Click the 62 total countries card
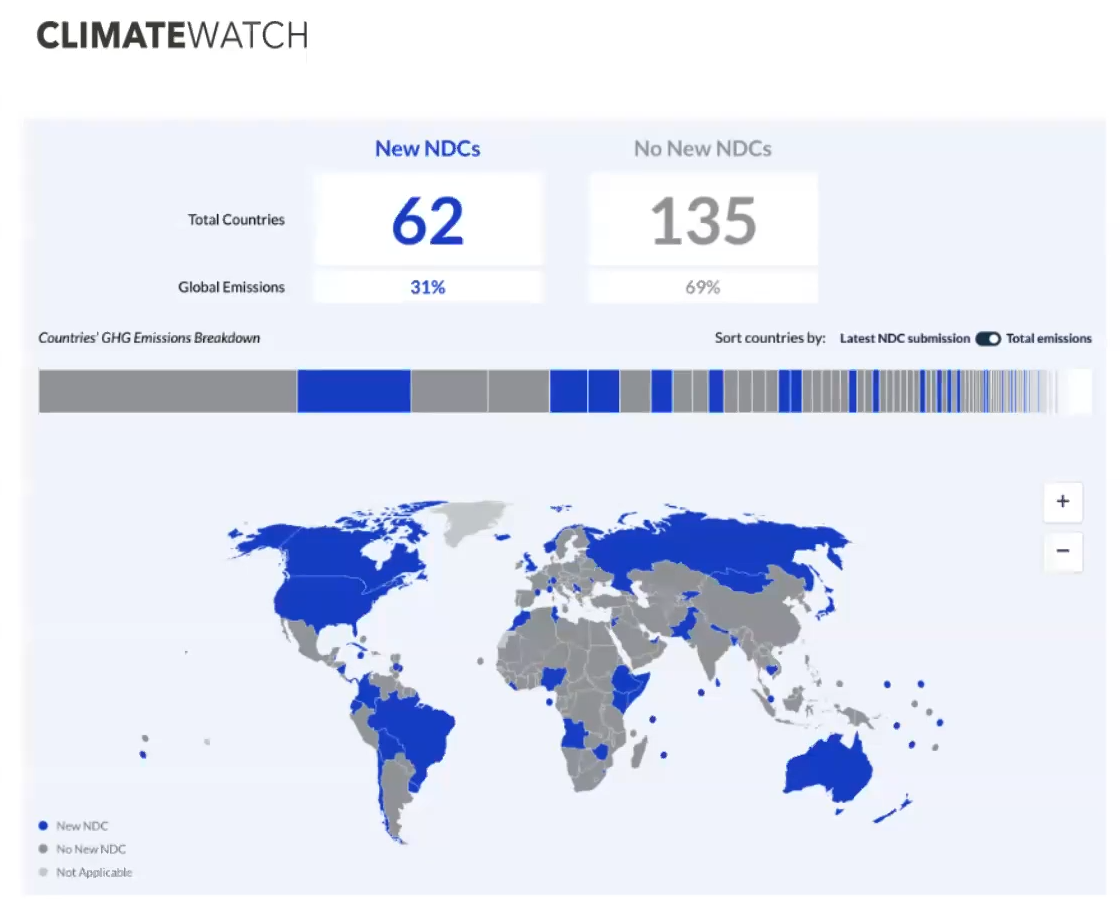Screen dimensions: 1120x904 [x=428, y=220]
